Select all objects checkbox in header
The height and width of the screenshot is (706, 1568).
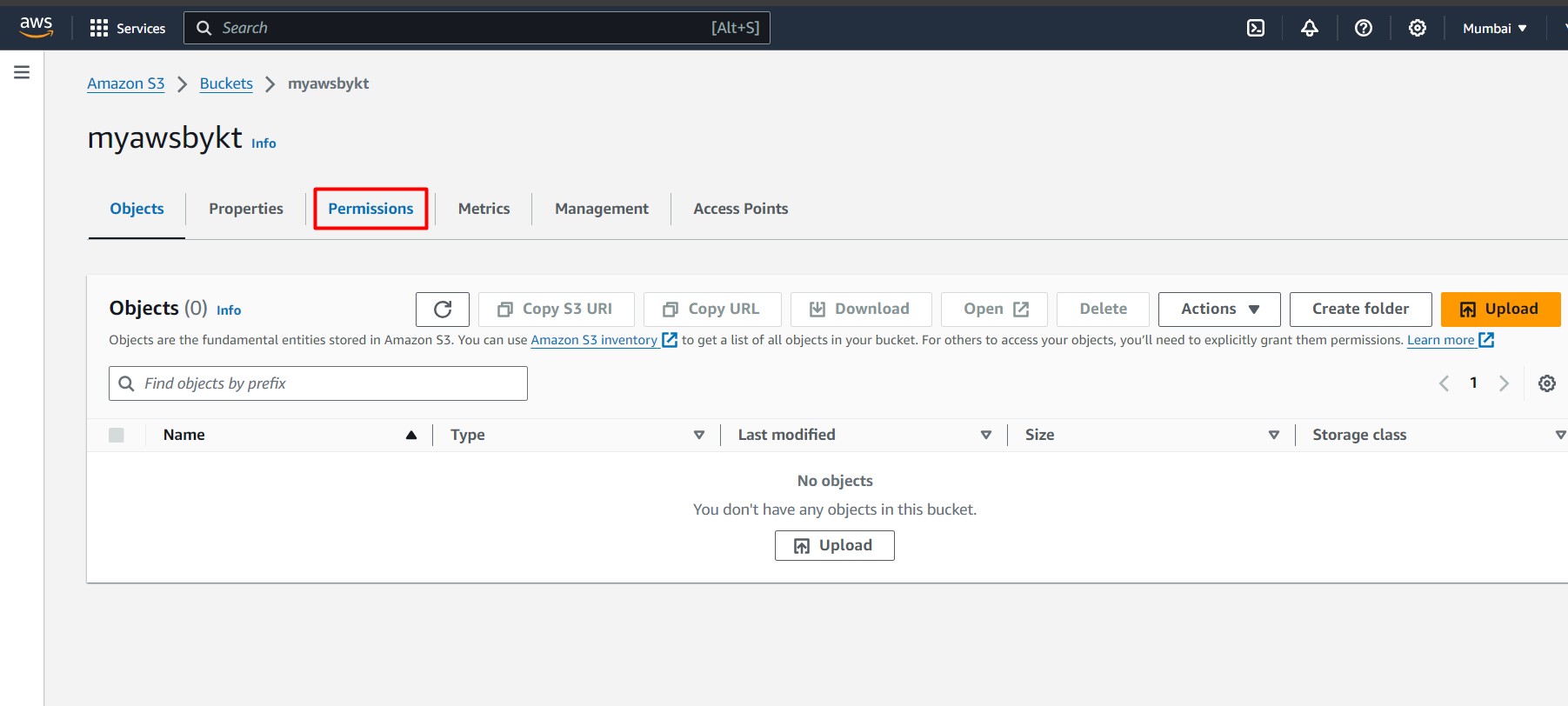pos(117,435)
